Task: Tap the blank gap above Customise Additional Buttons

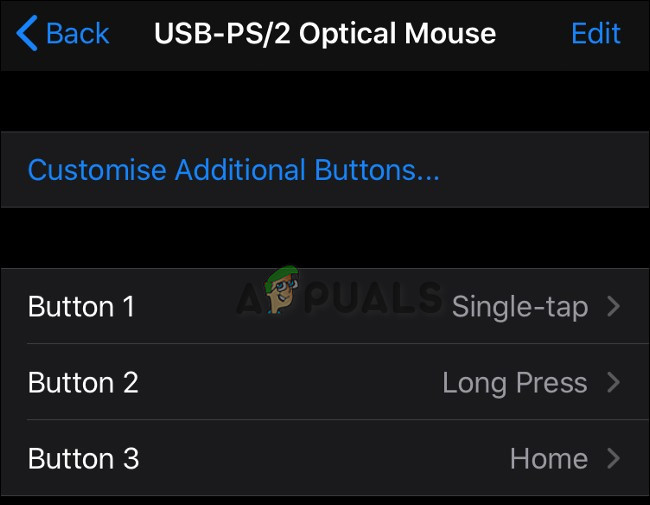Action: [x=325, y=100]
